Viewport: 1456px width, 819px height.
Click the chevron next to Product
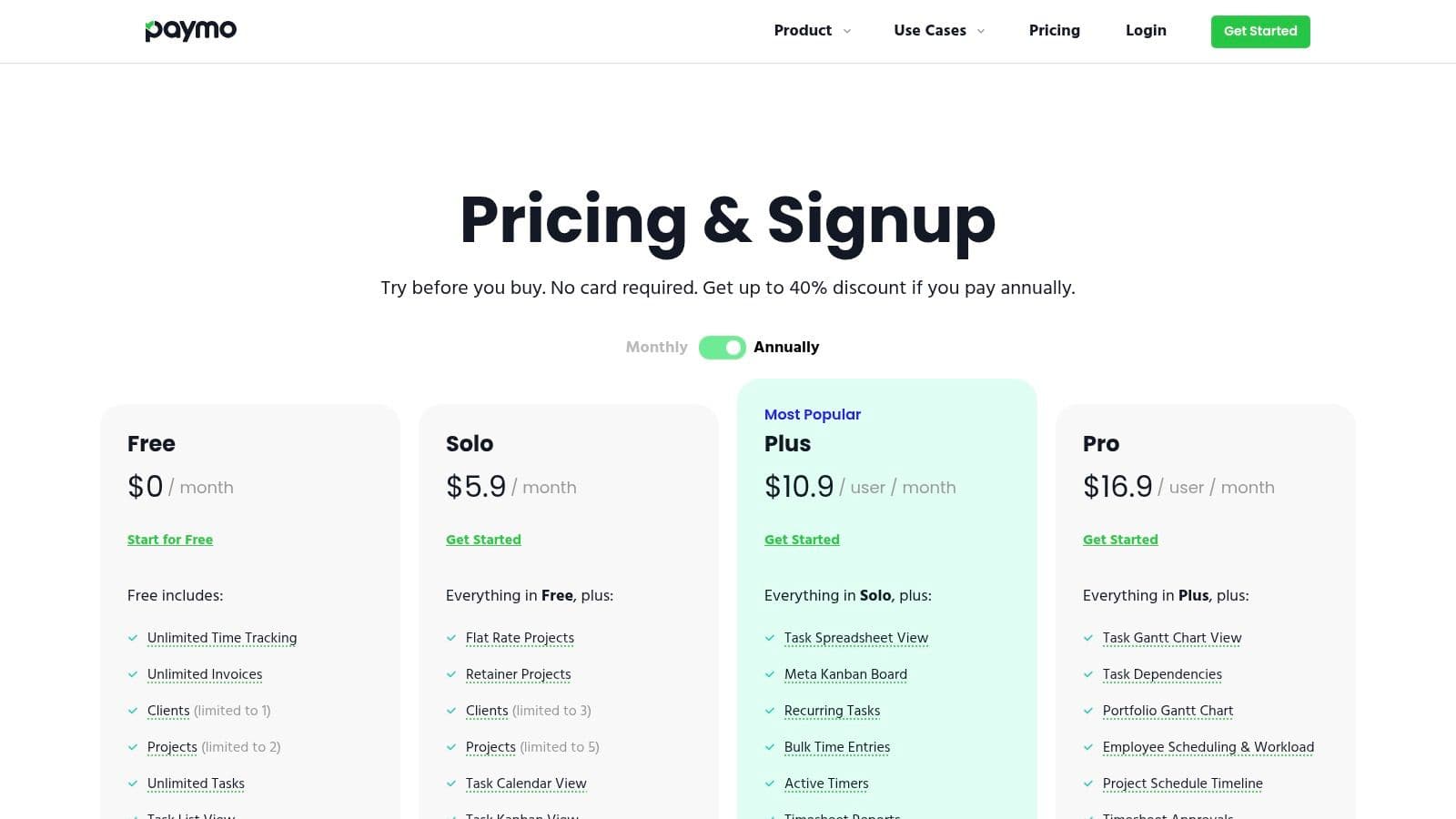[847, 31]
